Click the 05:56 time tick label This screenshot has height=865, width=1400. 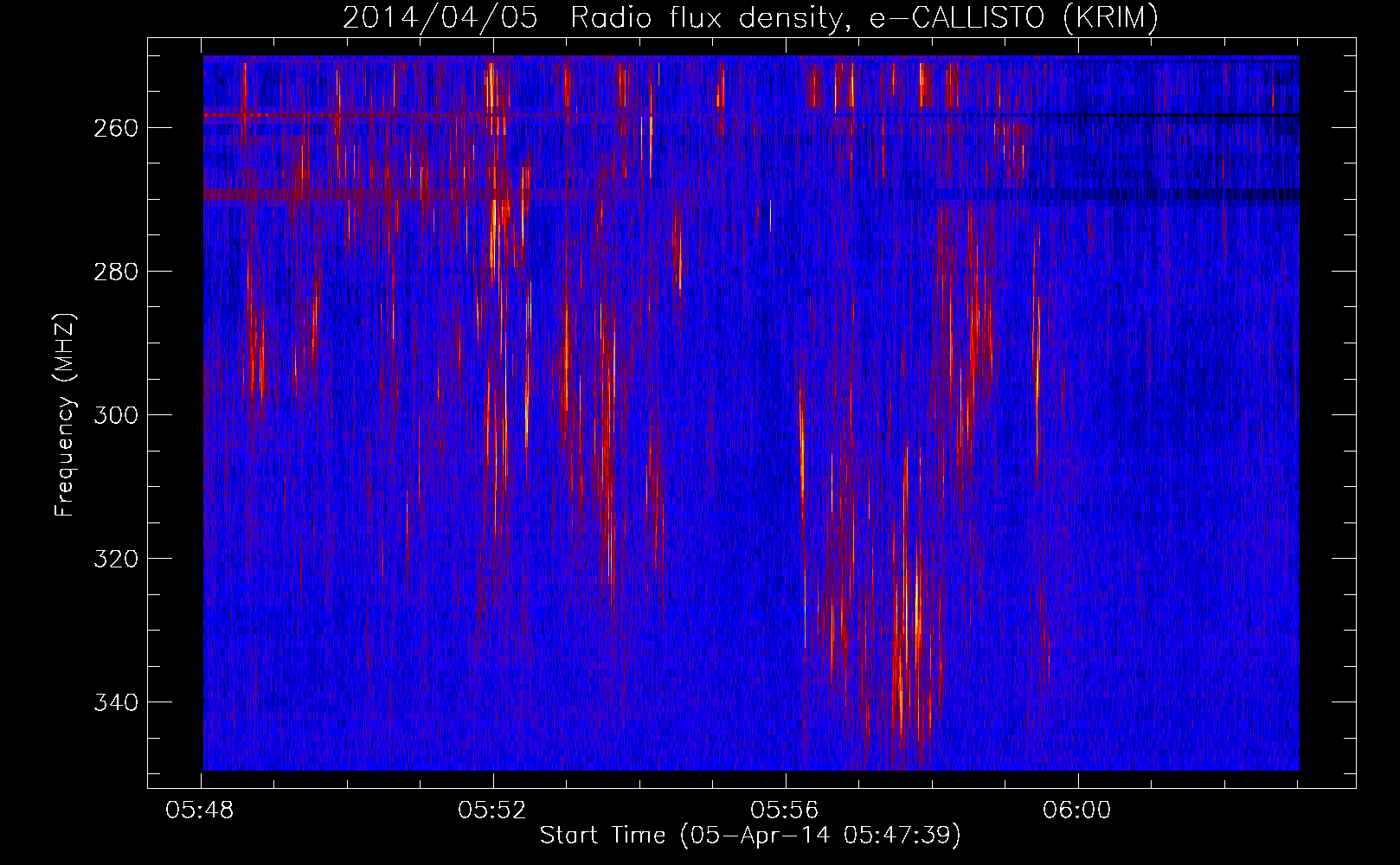point(785,811)
